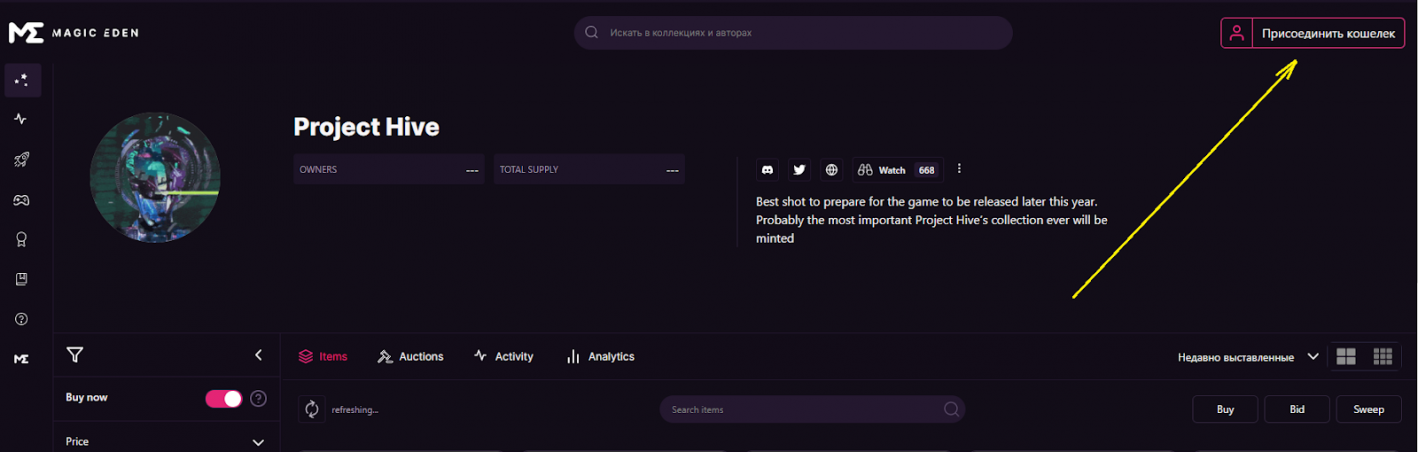Image resolution: width=1418 pixels, height=452 pixels.
Task: Focus the Search items field
Action: click(812, 409)
